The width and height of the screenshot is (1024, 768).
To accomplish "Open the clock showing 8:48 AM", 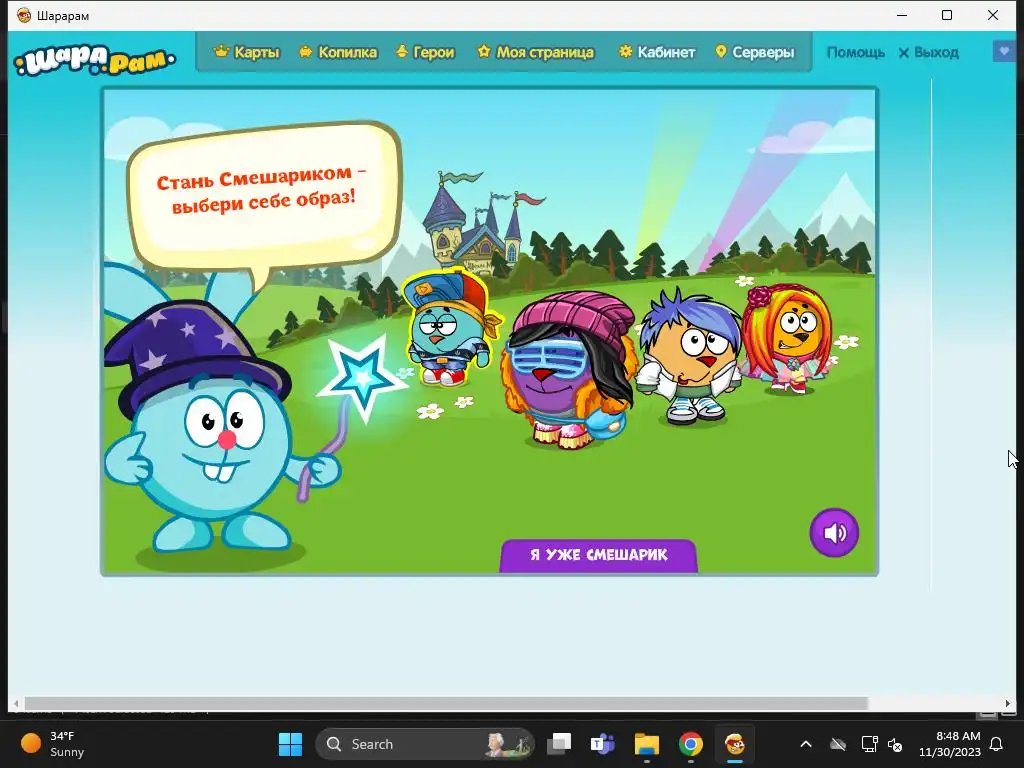I will (950, 744).
